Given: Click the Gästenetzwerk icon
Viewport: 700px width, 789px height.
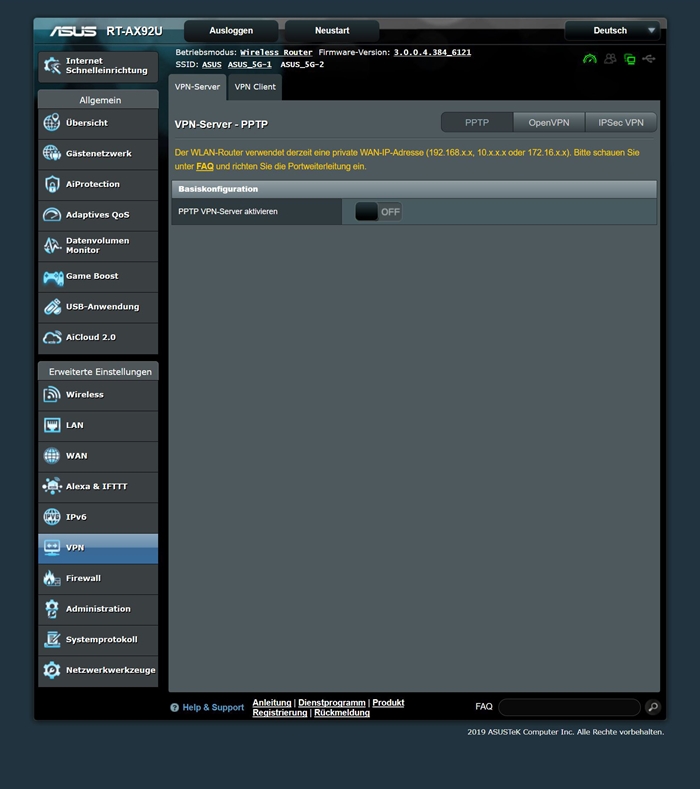Looking at the screenshot, I should [x=52, y=153].
